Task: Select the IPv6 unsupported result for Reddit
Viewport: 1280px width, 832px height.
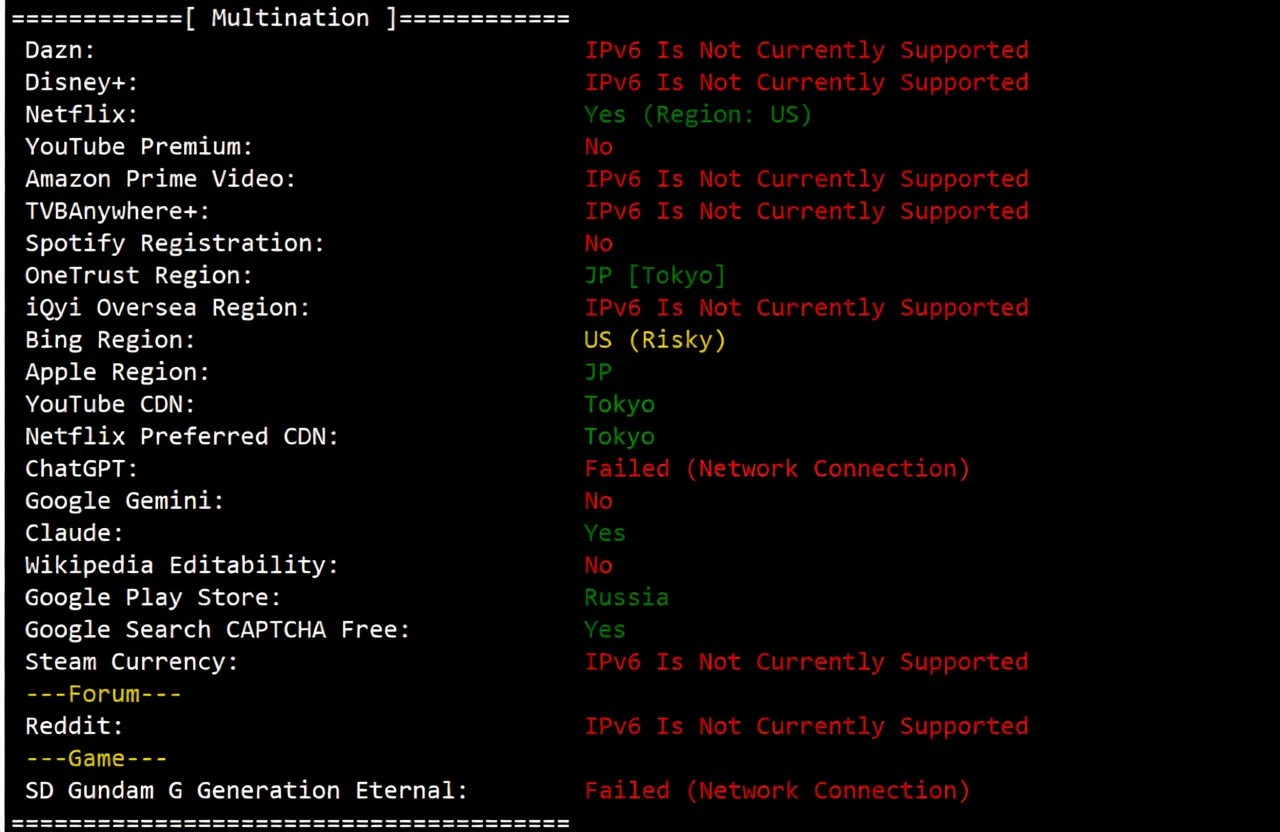Action: [x=807, y=726]
